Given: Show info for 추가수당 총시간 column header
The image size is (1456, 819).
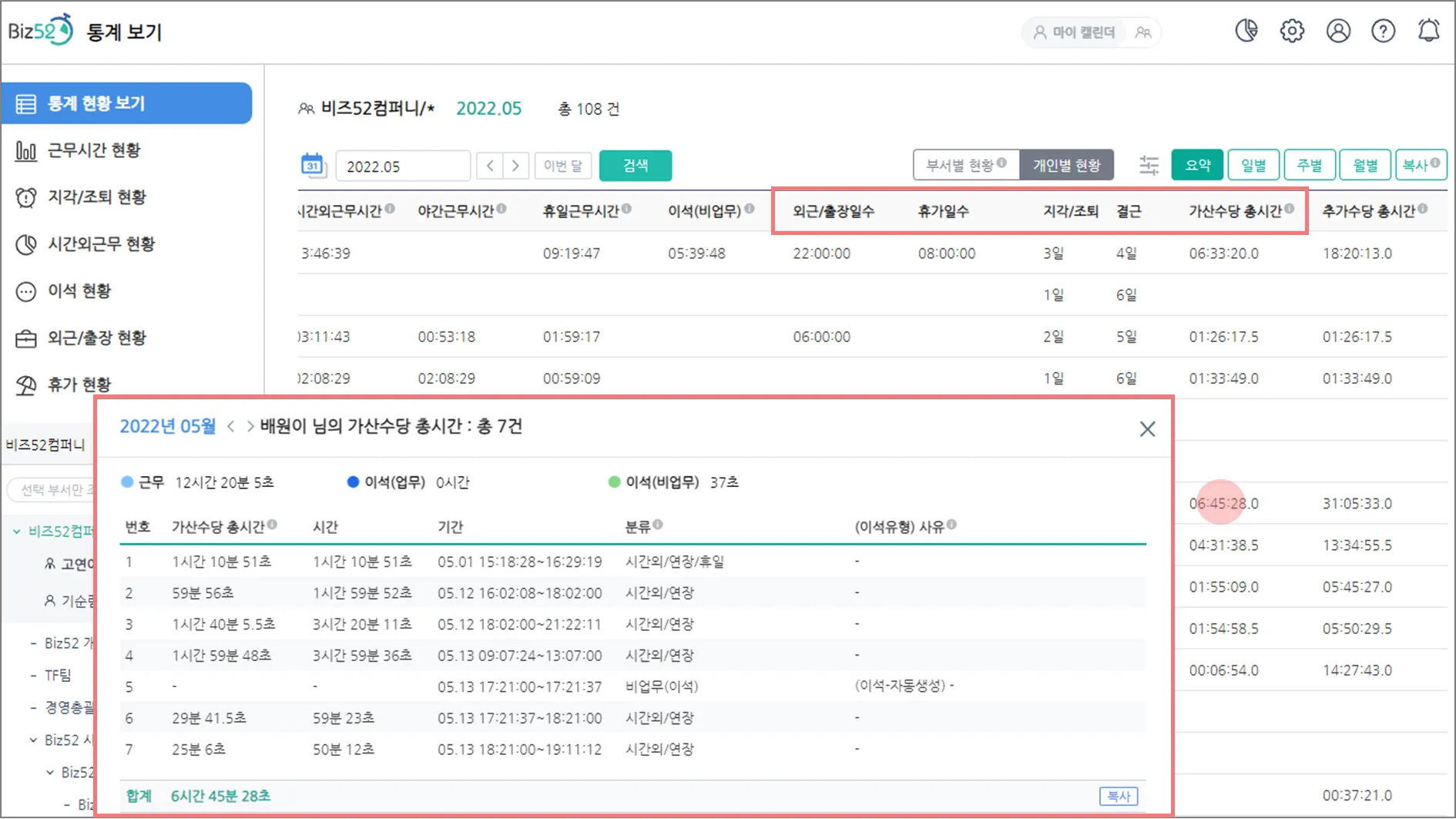Looking at the screenshot, I should 1422,209.
